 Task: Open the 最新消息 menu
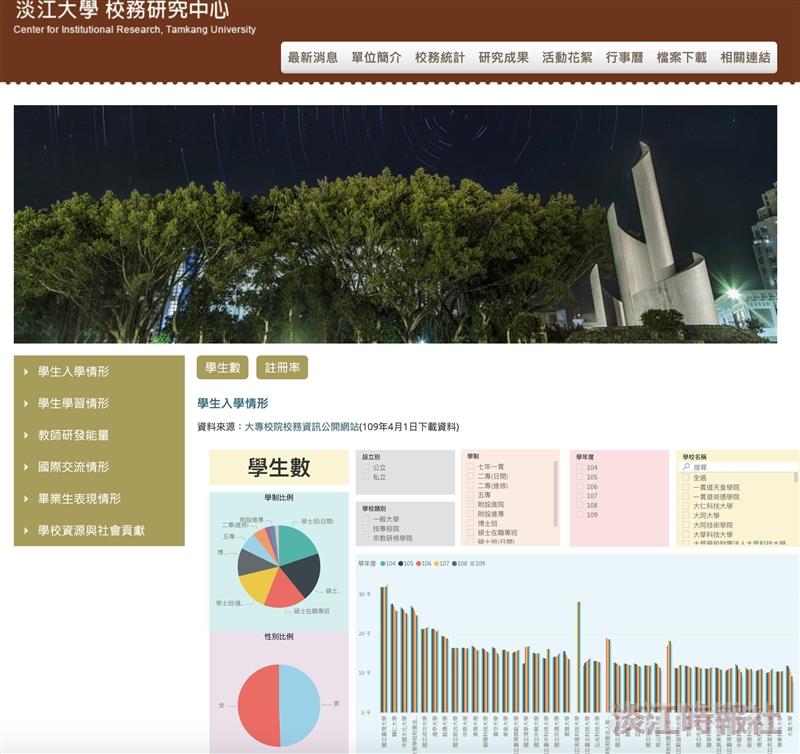click(x=313, y=58)
